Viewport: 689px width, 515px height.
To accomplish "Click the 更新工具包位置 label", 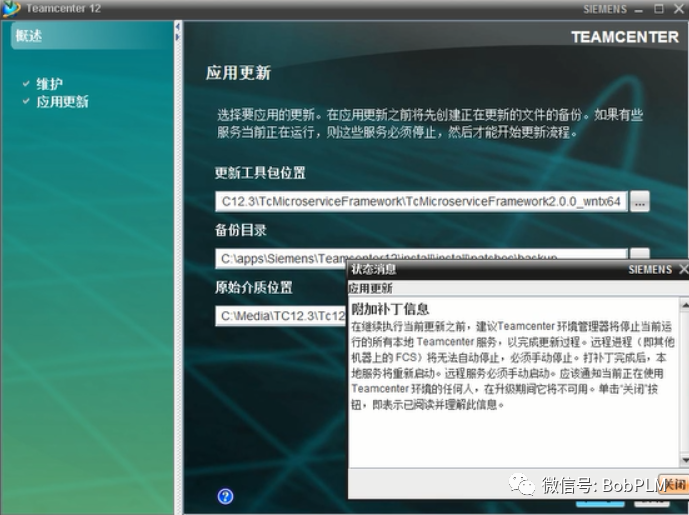I will click(x=260, y=173).
